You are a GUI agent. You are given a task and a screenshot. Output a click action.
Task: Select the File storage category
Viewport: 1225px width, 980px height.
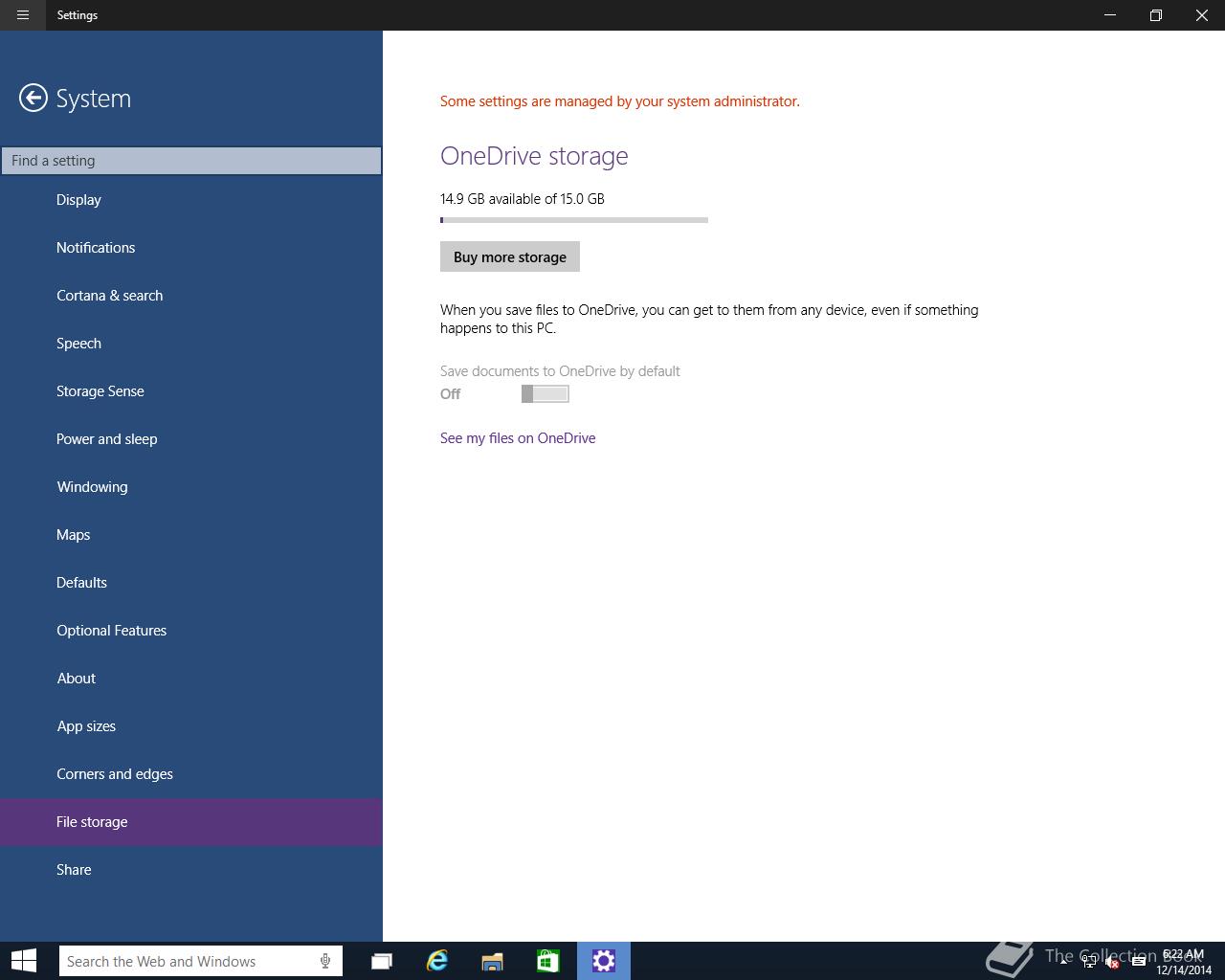pos(191,822)
